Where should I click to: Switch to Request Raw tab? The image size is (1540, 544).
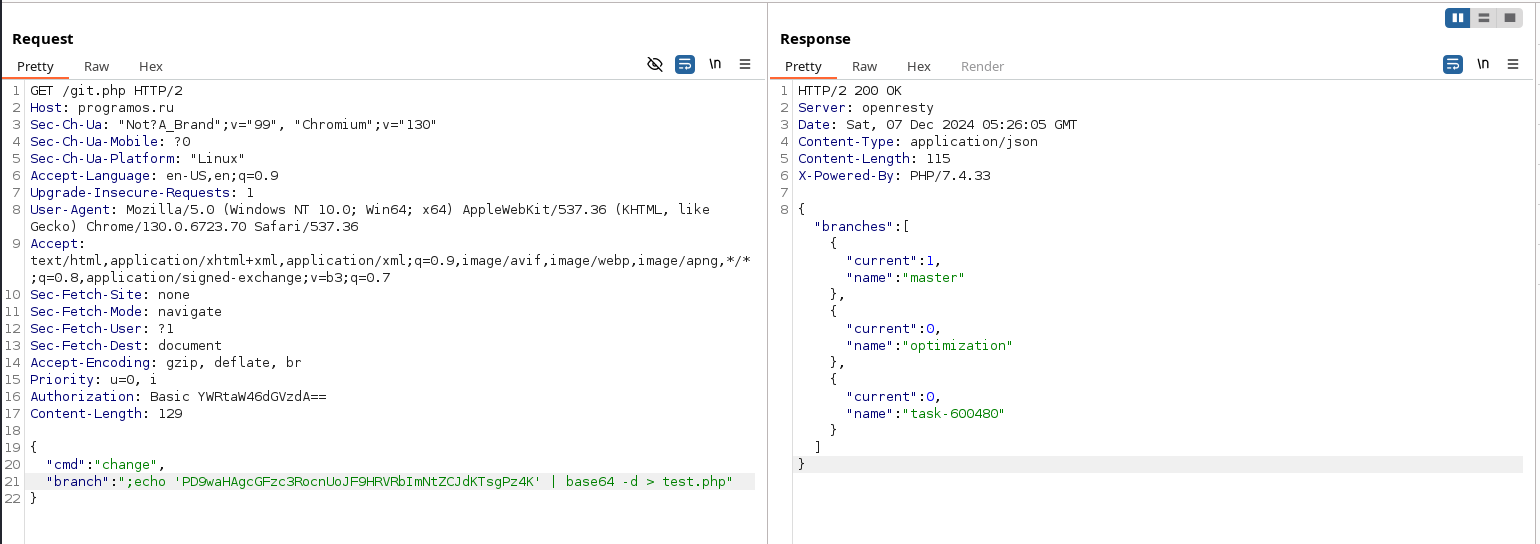click(x=97, y=66)
